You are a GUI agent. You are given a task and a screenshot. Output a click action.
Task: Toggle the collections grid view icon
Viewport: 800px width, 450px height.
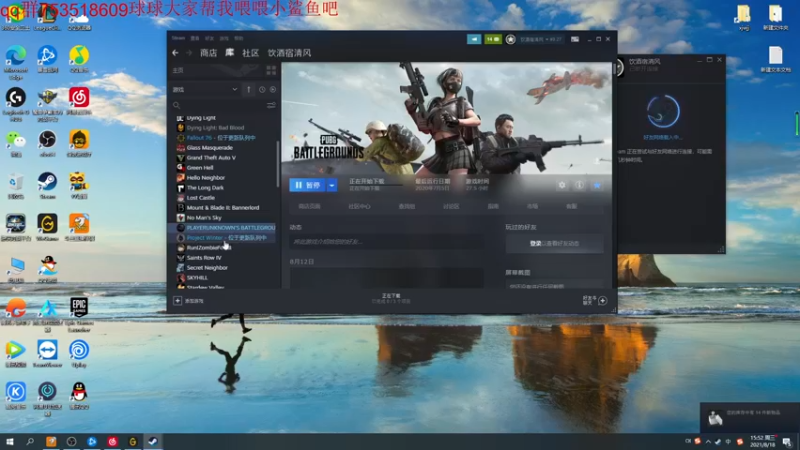click(271, 70)
